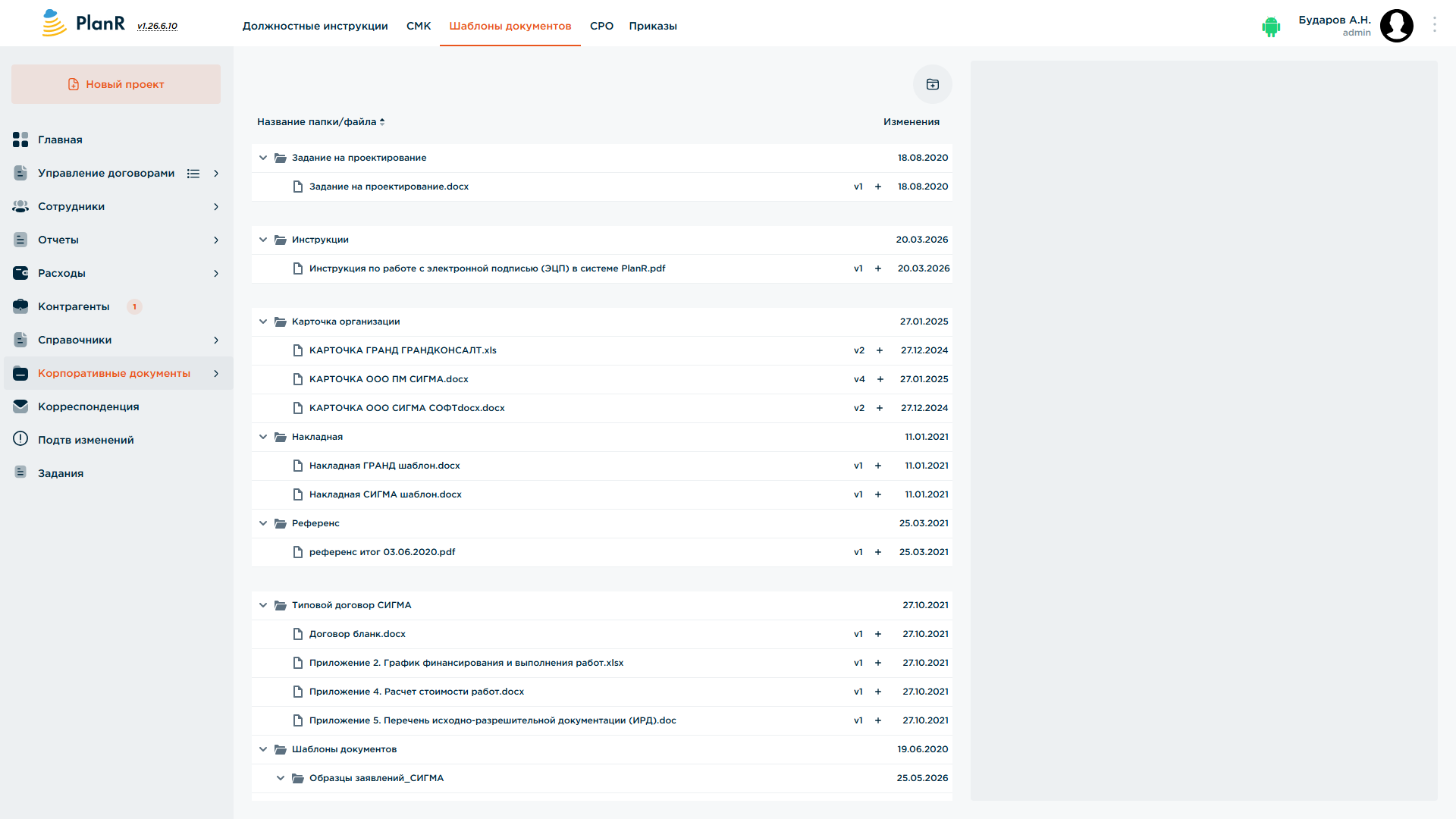Add version to Приложение 4. Расчет стоимости работ.docx
Image resolution: width=1456 pixels, height=819 pixels.
point(878,692)
